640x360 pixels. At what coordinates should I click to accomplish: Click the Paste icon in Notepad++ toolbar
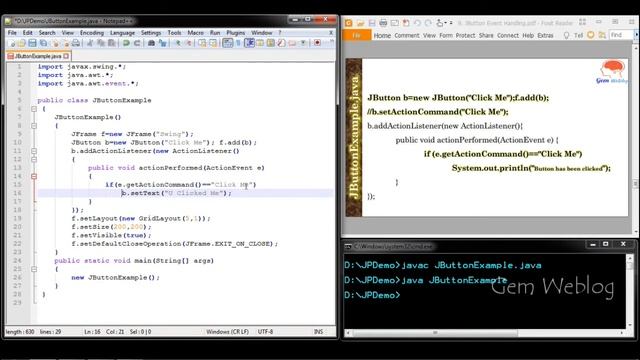111,43
